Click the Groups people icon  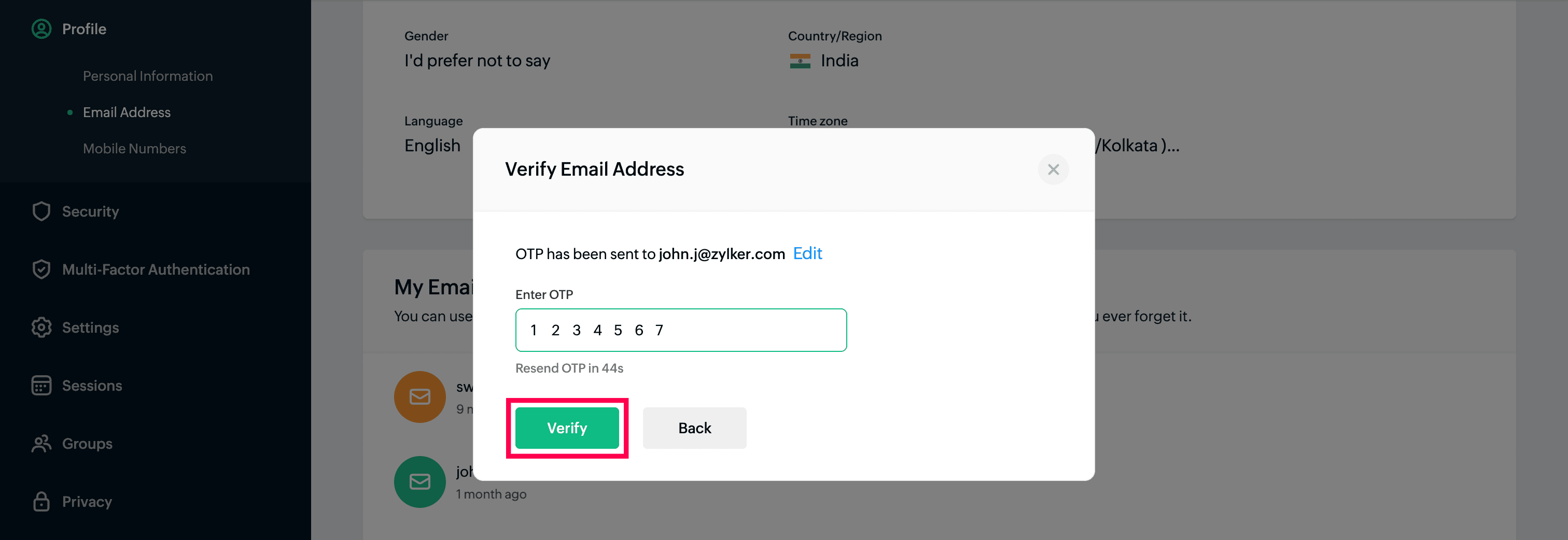click(x=41, y=444)
